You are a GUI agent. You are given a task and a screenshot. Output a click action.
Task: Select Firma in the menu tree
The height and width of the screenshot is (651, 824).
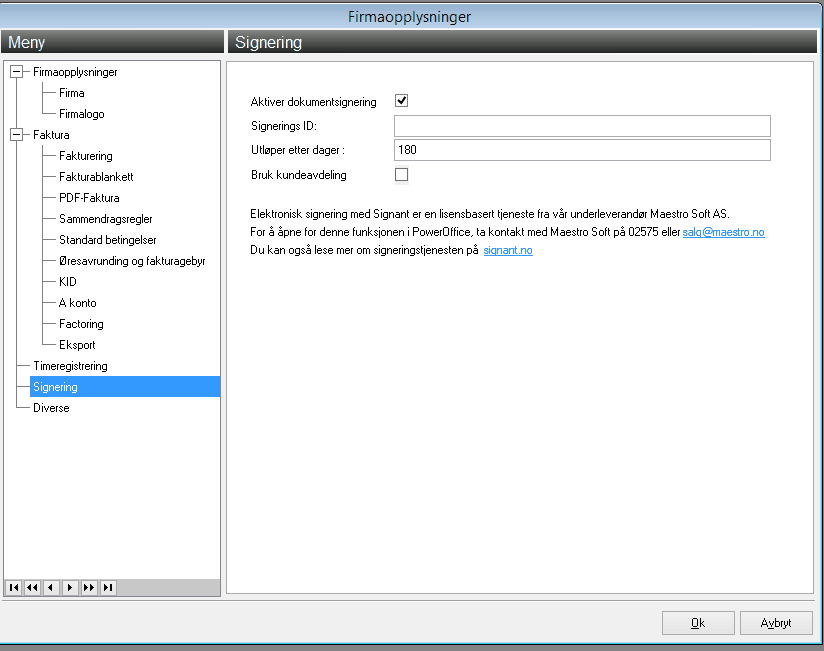click(71, 93)
